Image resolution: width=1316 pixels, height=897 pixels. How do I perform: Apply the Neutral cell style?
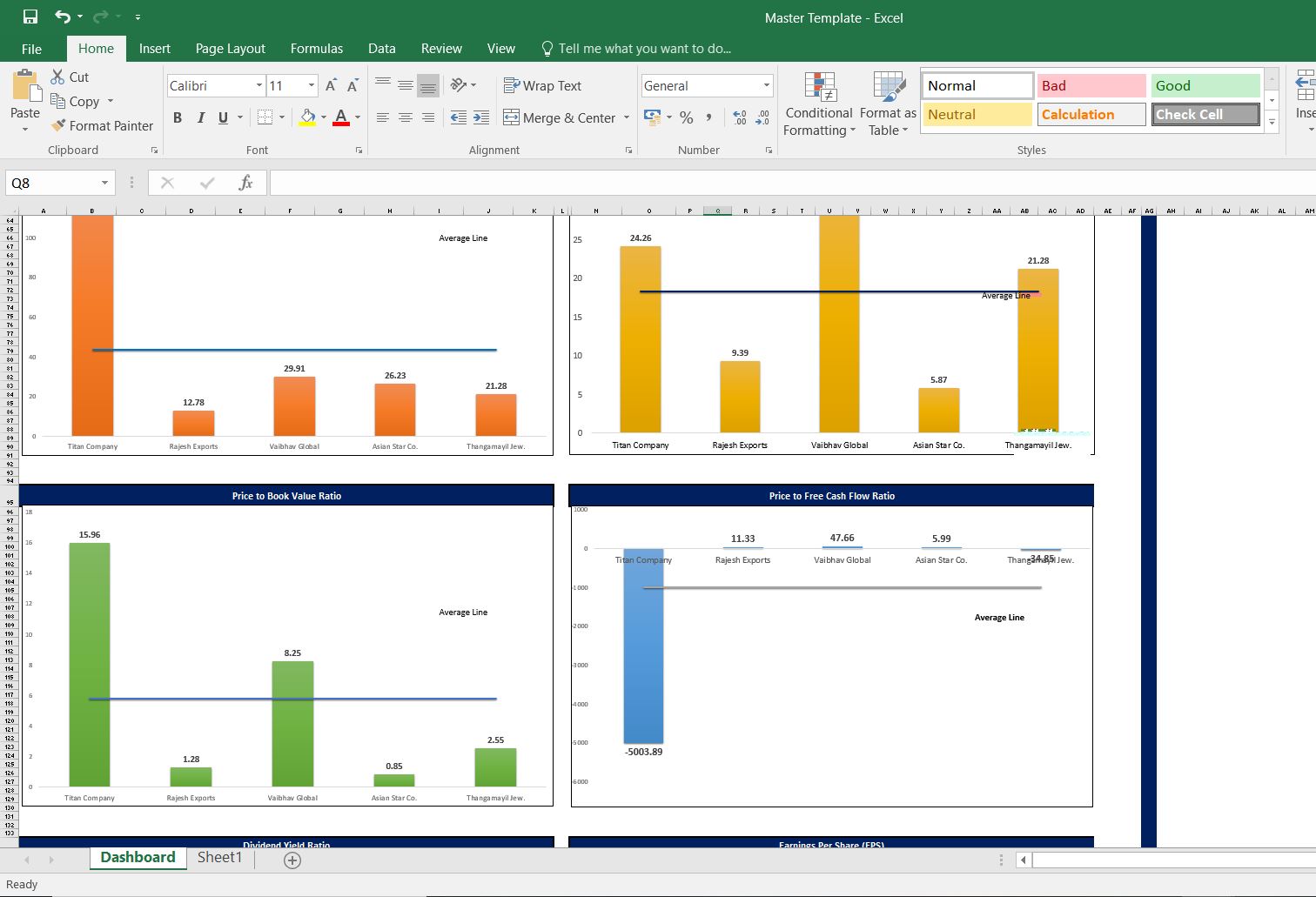pyautogui.click(x=977, y=114)
